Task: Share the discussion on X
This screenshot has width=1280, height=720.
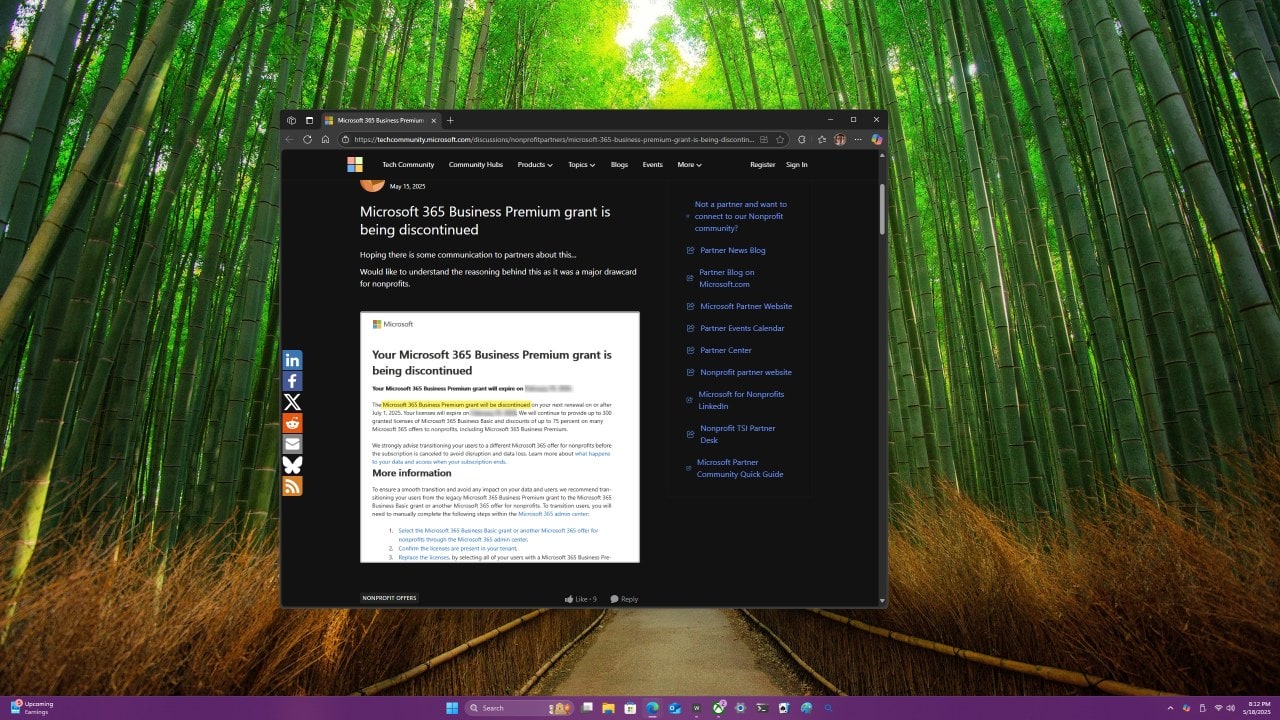Action: click(292, 401)
